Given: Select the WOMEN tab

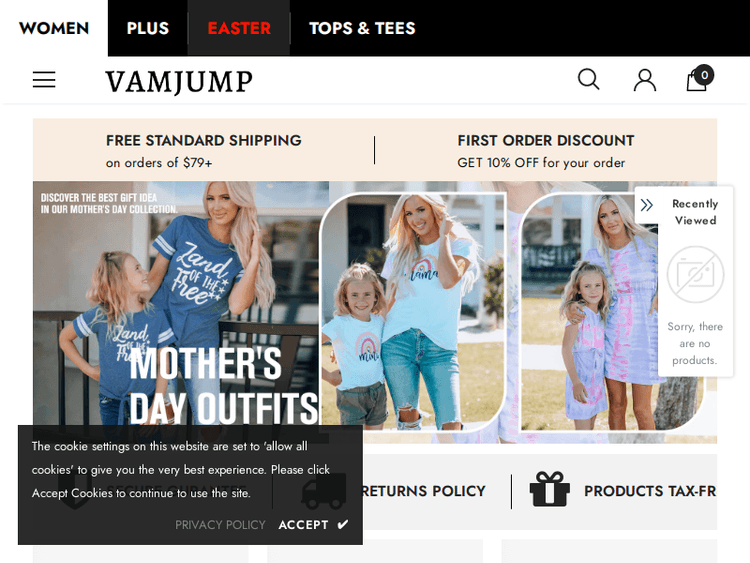Looking at the screenshot, I should 54,28.
